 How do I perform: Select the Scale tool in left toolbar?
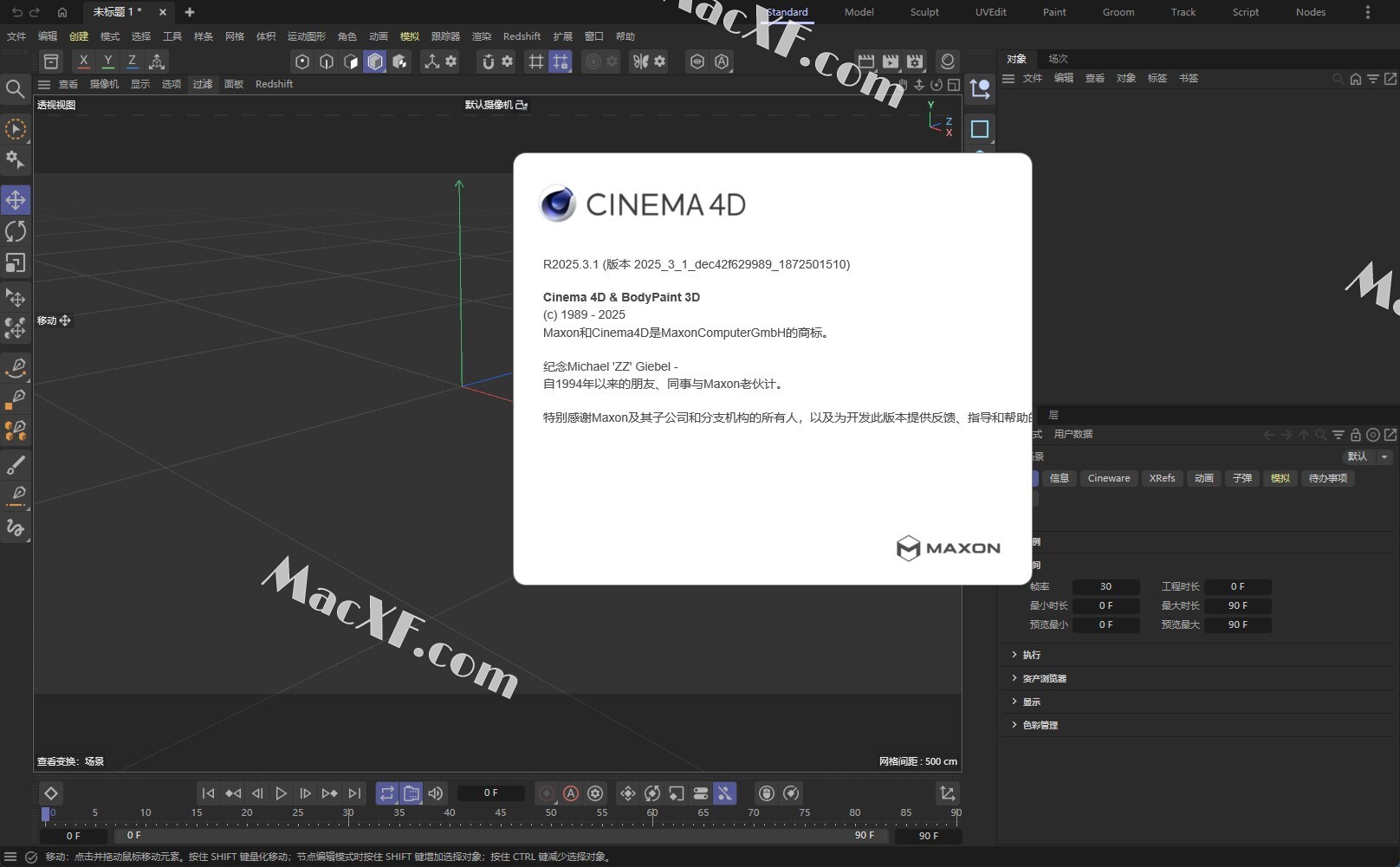[16, 262]
